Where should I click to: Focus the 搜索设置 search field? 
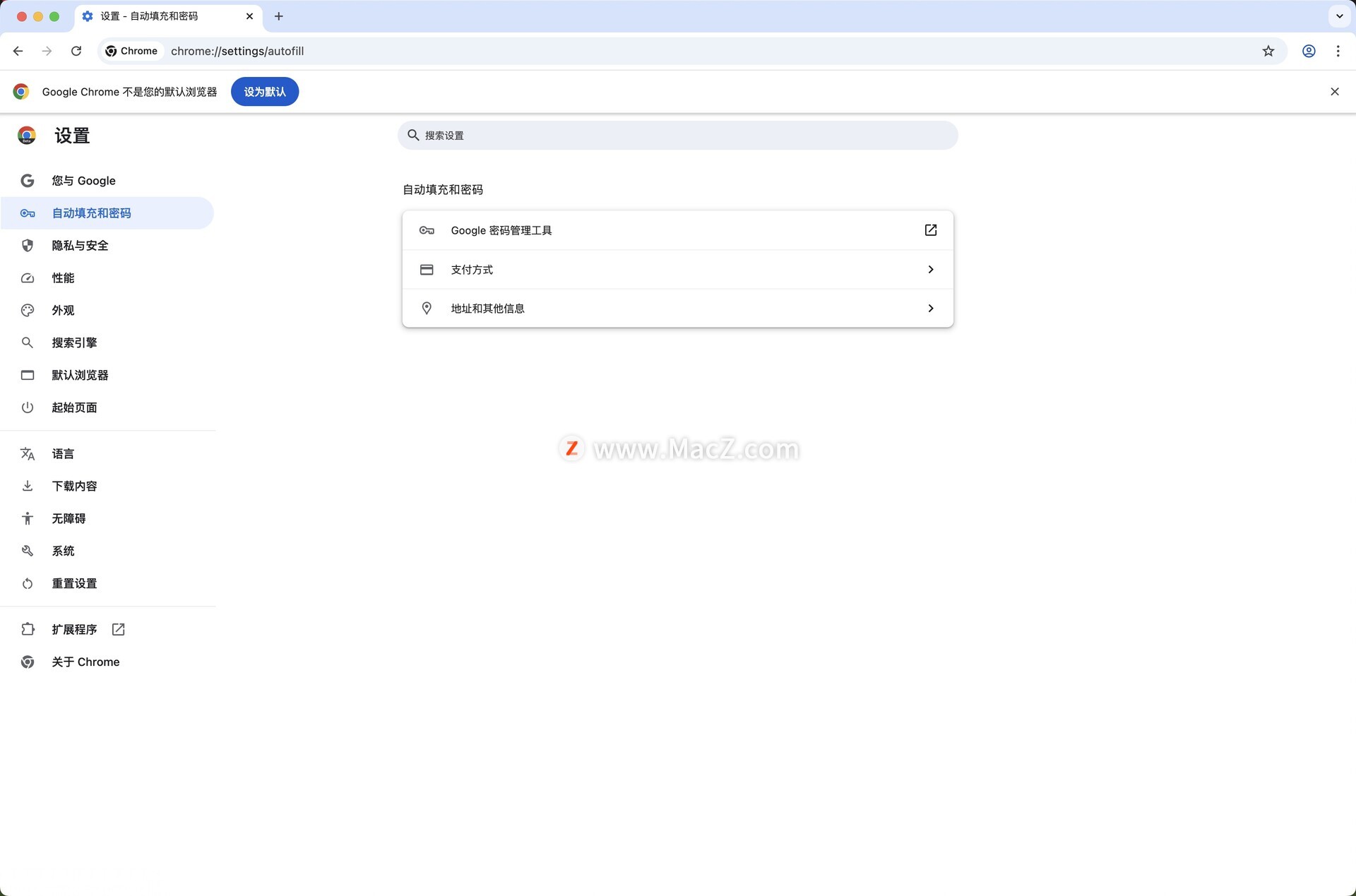coord(677,135)
